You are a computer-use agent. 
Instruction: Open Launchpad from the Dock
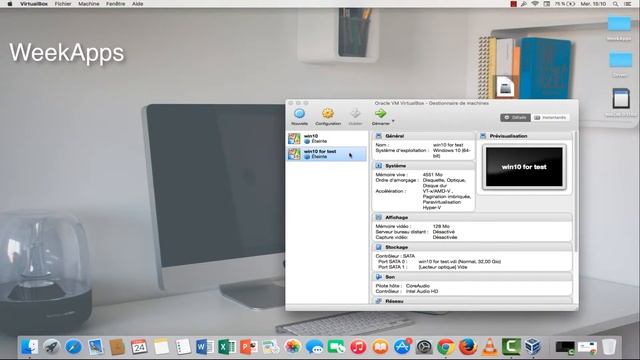click(52, 347)
